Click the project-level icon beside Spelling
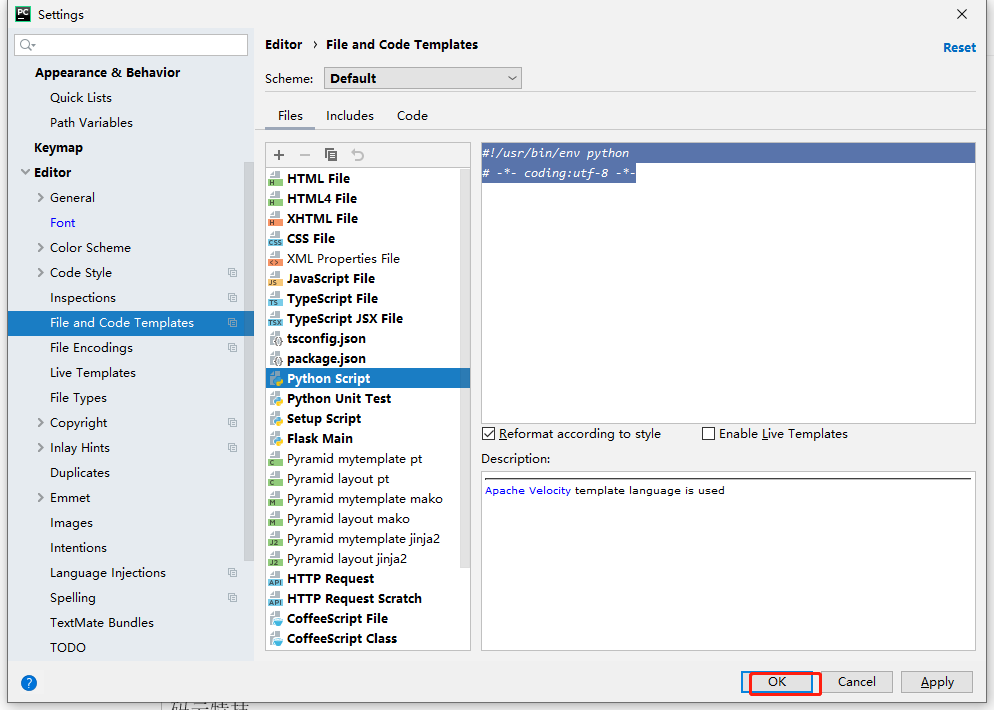The height and width of the screenshot is (710, 994). [233, 598]
